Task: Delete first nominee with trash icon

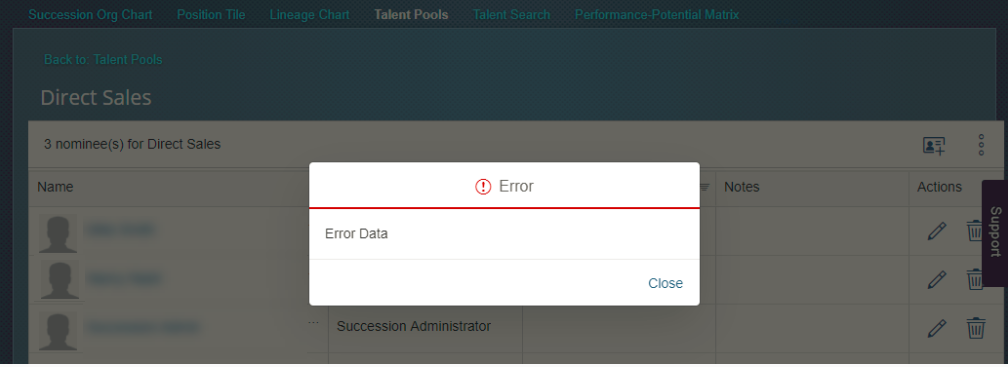Action: coord(975,231)
